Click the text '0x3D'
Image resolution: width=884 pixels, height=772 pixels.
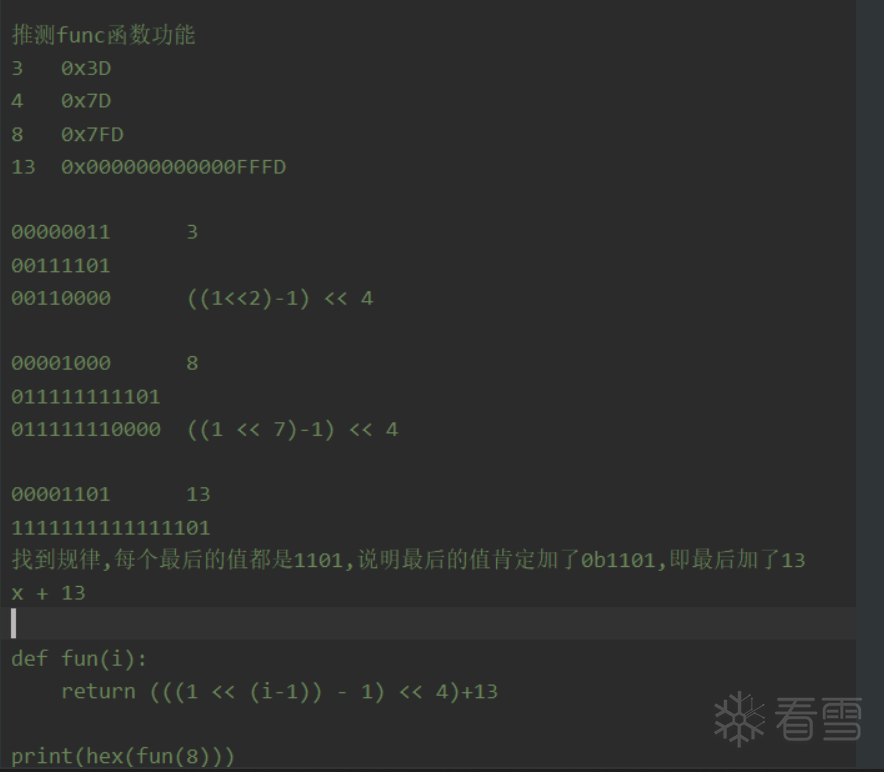point(86,69)
